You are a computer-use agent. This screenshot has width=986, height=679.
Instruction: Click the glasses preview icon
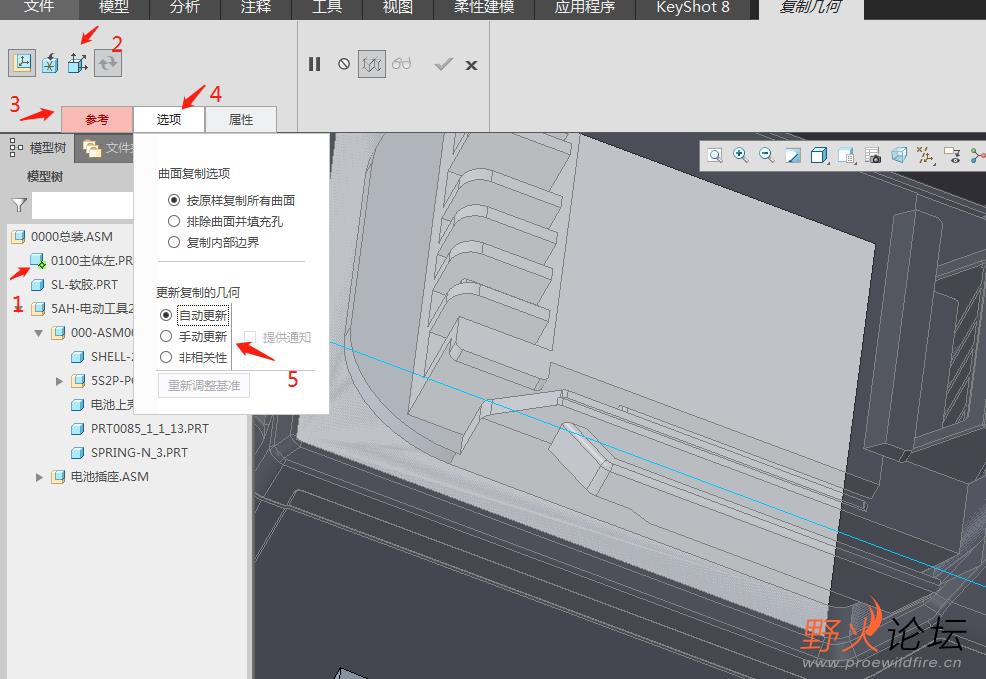[402, 64]
